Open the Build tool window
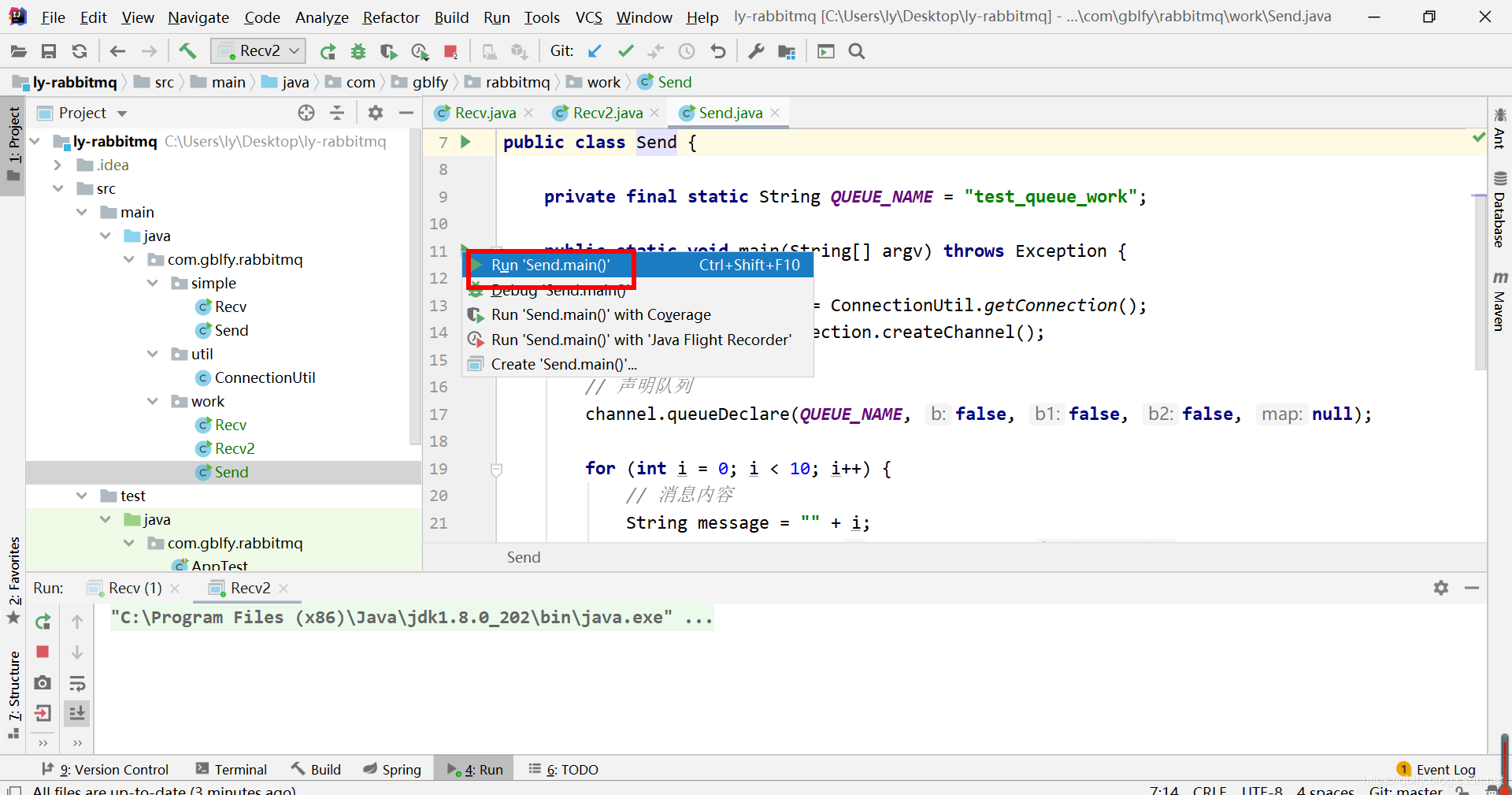Image resolution: width=1512 pixels, height=795 pixels. [x=316, y=770]
